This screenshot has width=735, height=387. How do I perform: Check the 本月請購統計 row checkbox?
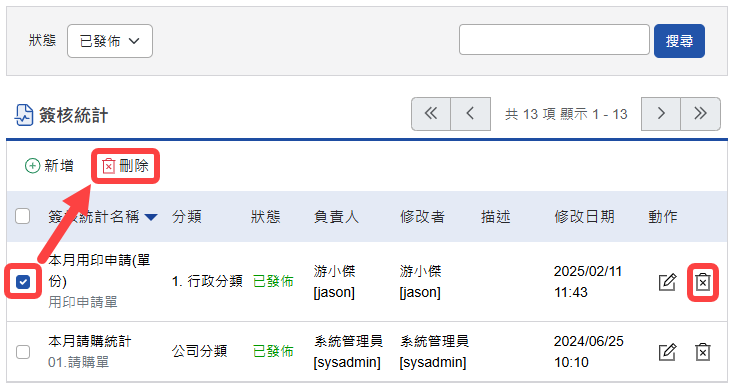point(23,352)
